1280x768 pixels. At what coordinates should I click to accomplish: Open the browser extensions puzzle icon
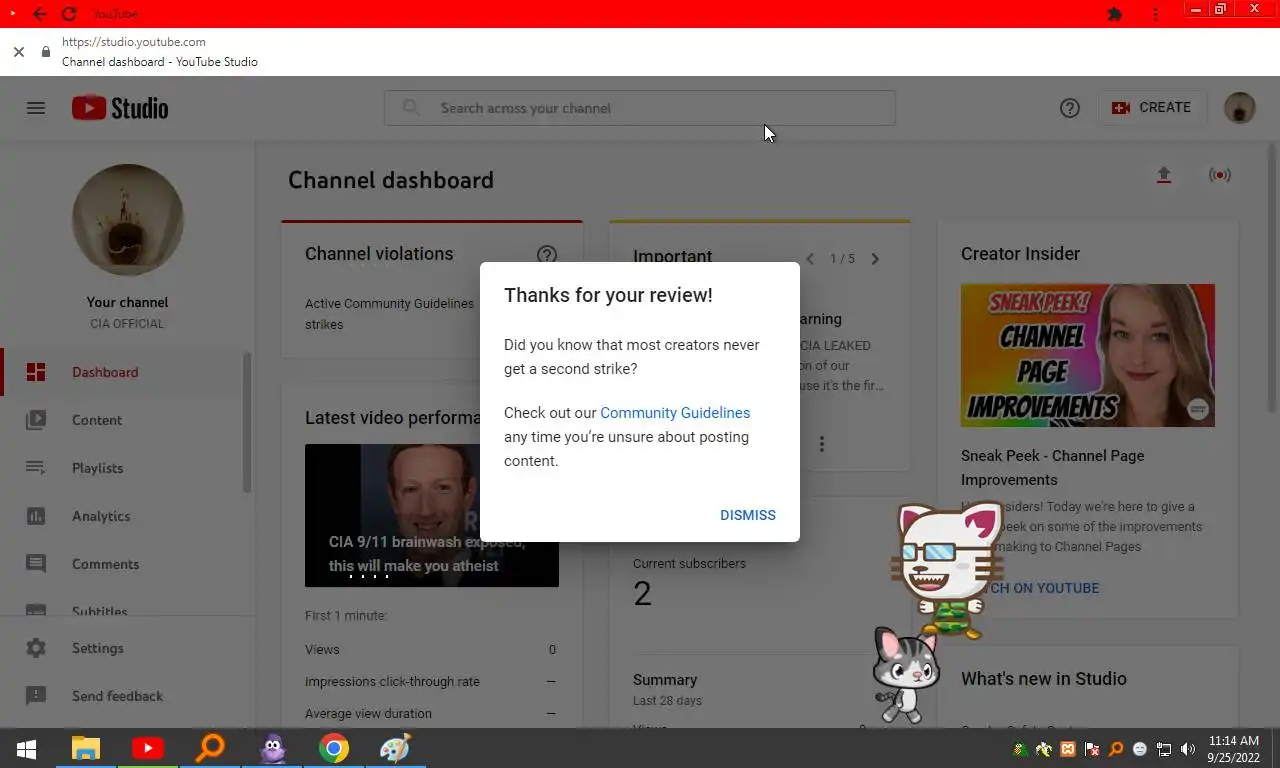(x=1115, y=14)
